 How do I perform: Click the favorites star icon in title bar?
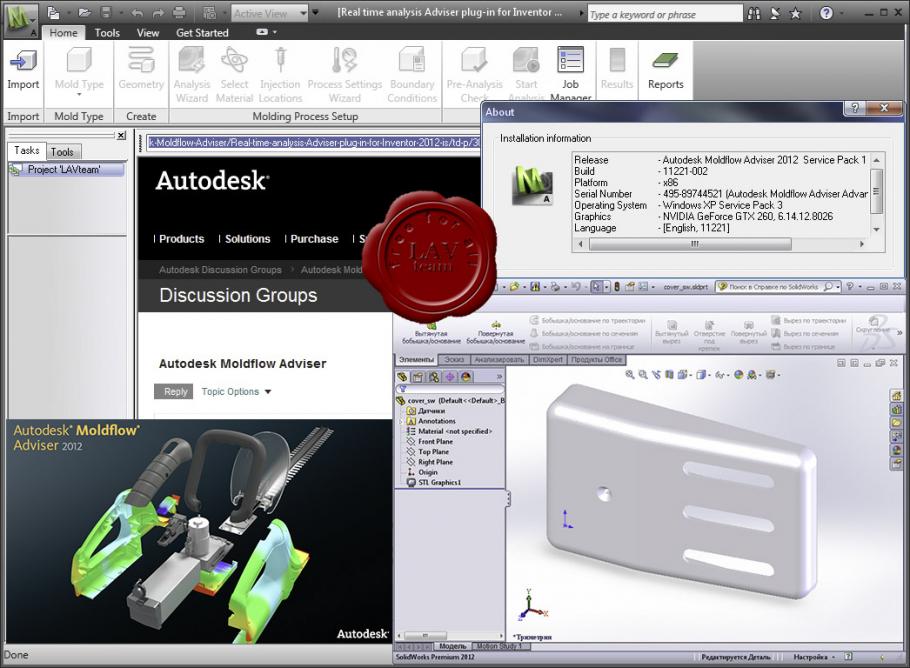(795, 14)
